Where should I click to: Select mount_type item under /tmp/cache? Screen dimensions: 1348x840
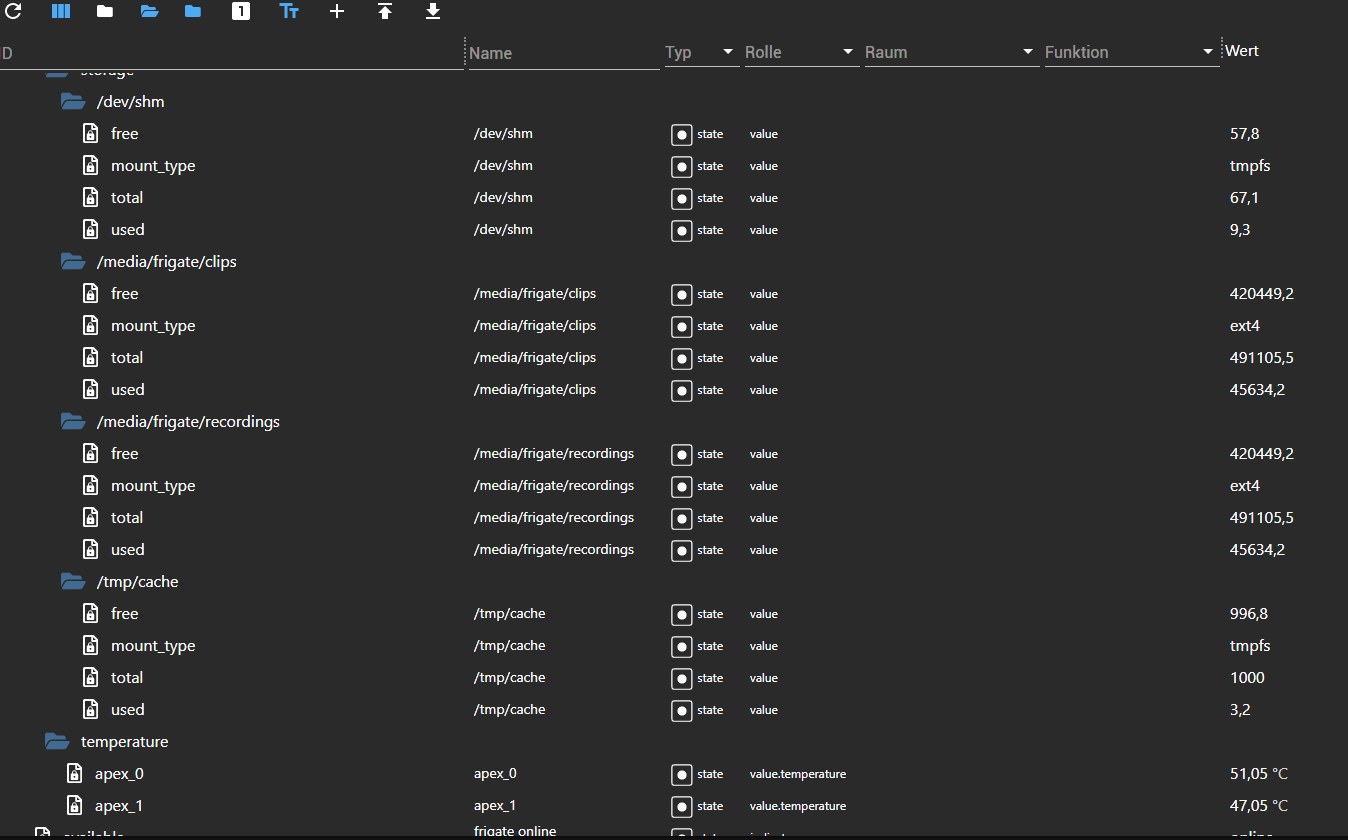[153, 646]
